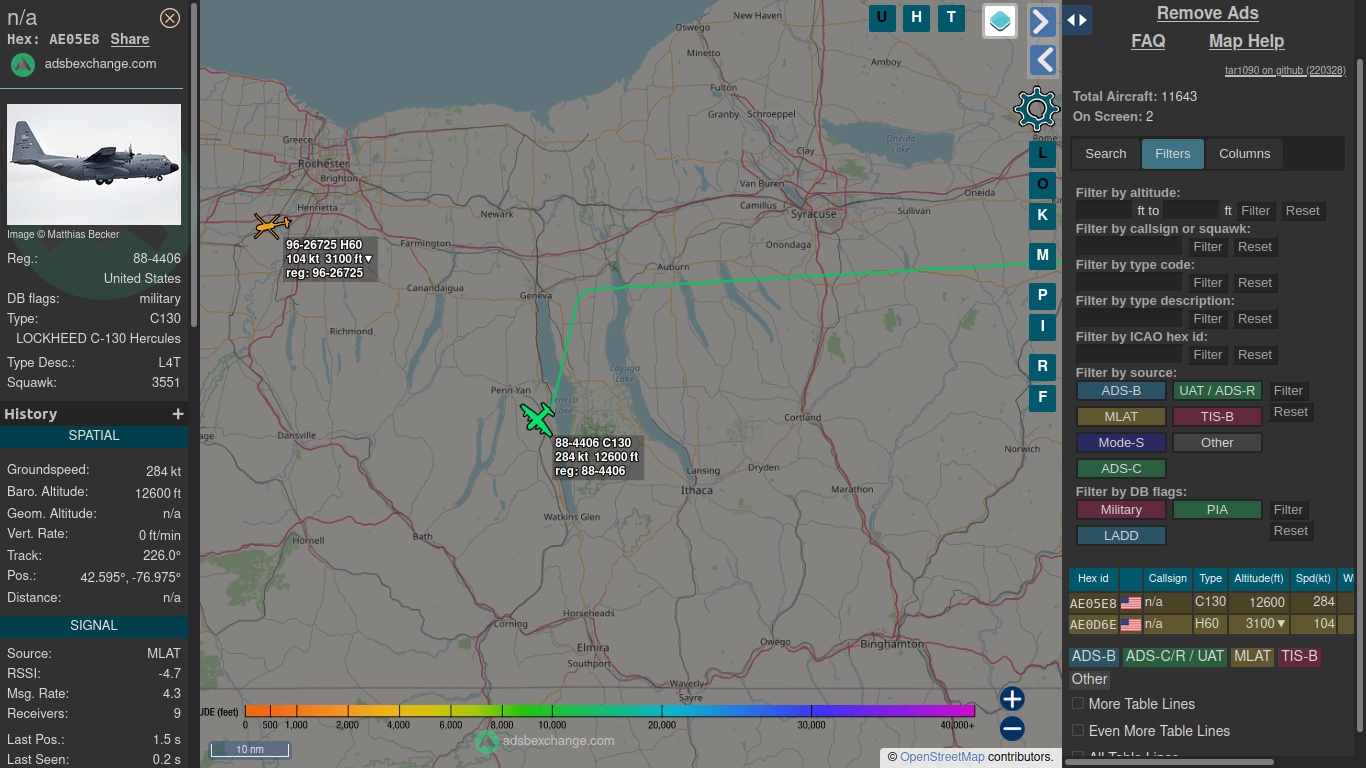Toggle ADS-B source filter

1121,391
